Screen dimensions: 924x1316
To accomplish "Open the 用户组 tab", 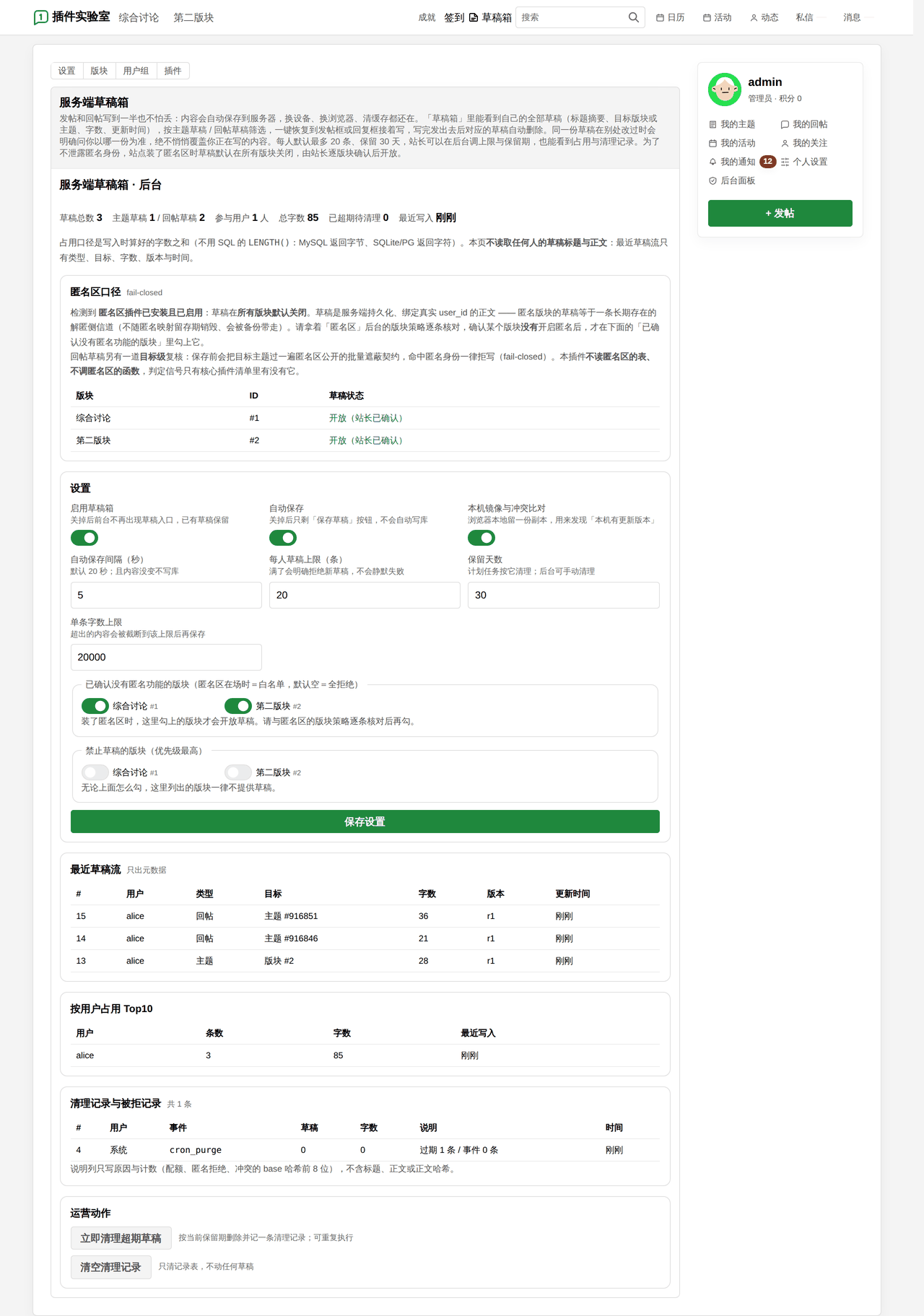I will pos(136,71).
